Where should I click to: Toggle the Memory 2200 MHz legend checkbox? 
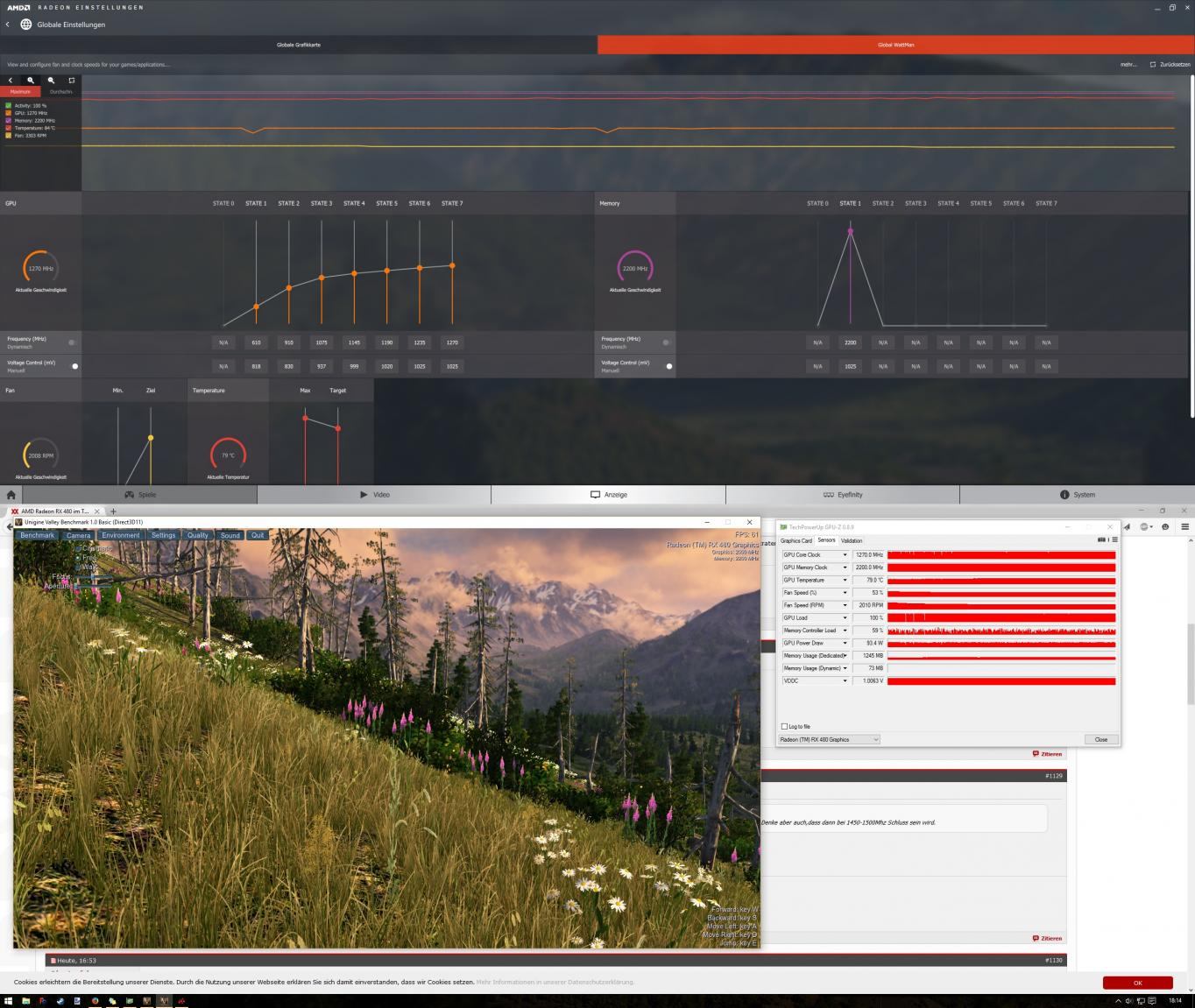click(9, 121)
